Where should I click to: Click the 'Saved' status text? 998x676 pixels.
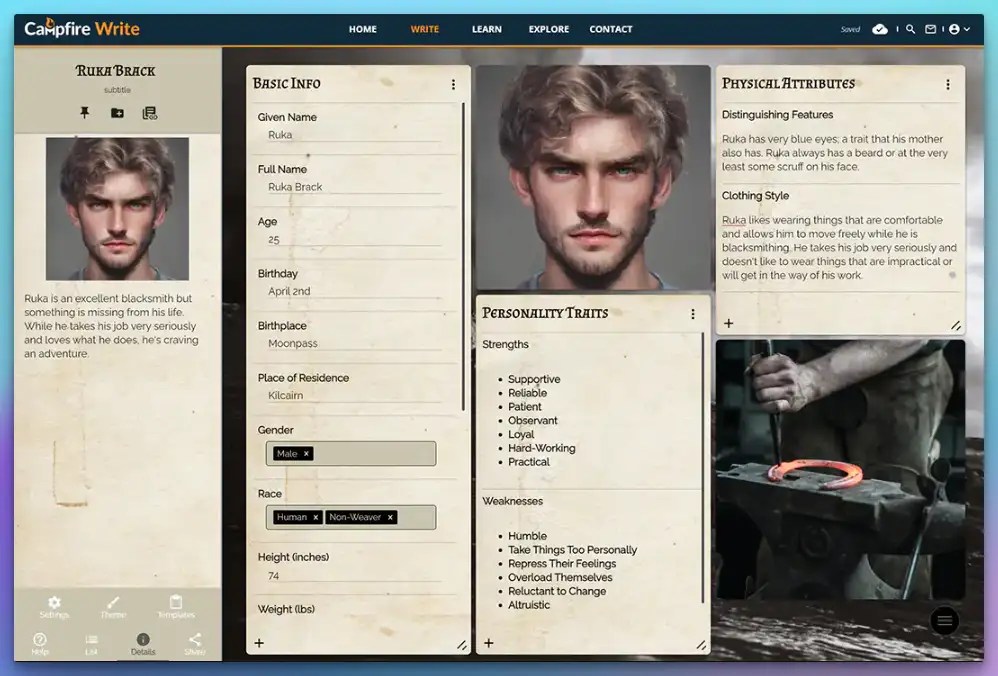click(850, 29)
